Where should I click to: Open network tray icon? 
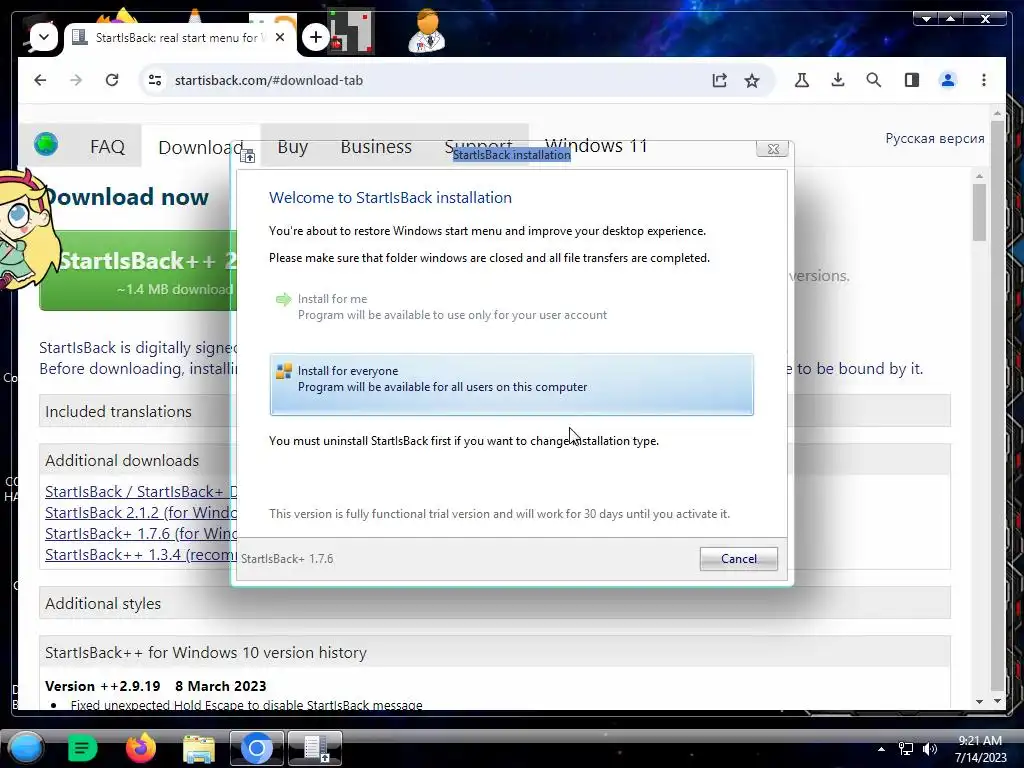coord(906,749)
